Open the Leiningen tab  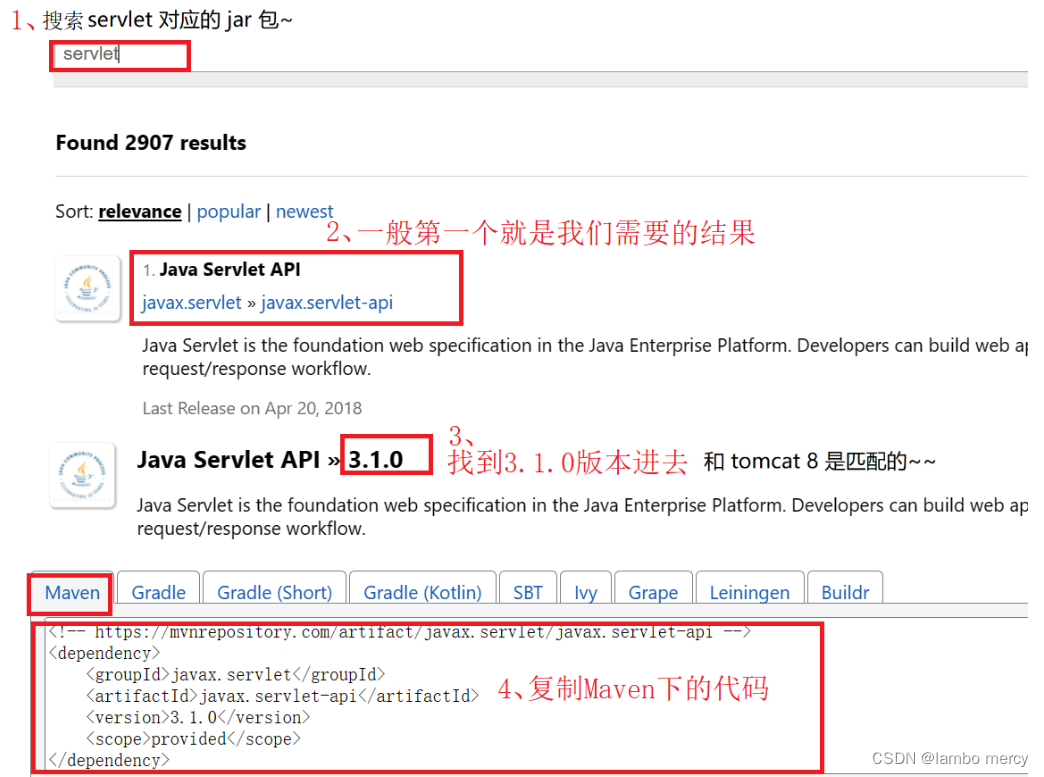pos(750,592)
